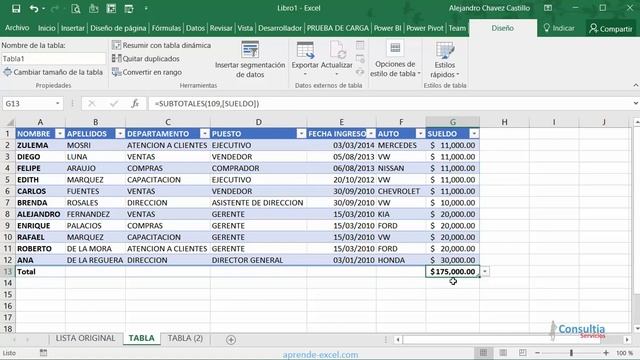Click the Cancel (X) icon in formula bar
The width and height of the screenshot is (640, 360).
tap(92, 104)
